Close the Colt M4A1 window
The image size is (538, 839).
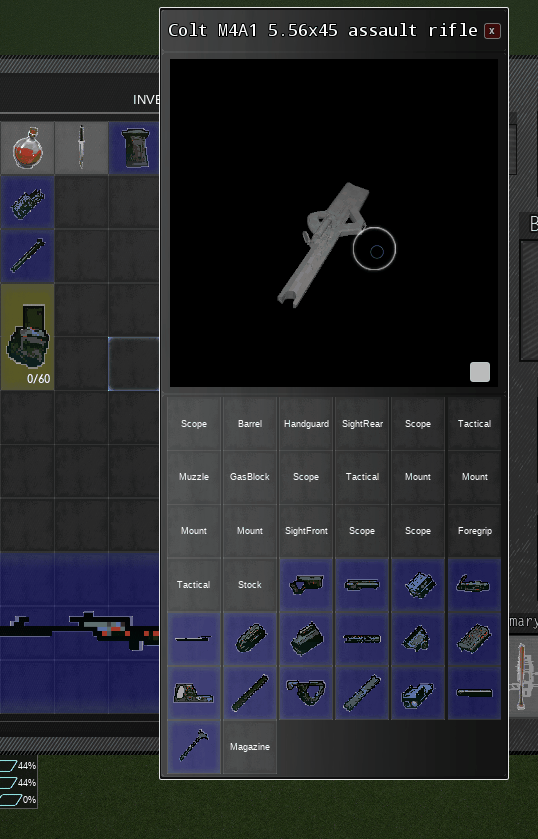coord(492,31)
